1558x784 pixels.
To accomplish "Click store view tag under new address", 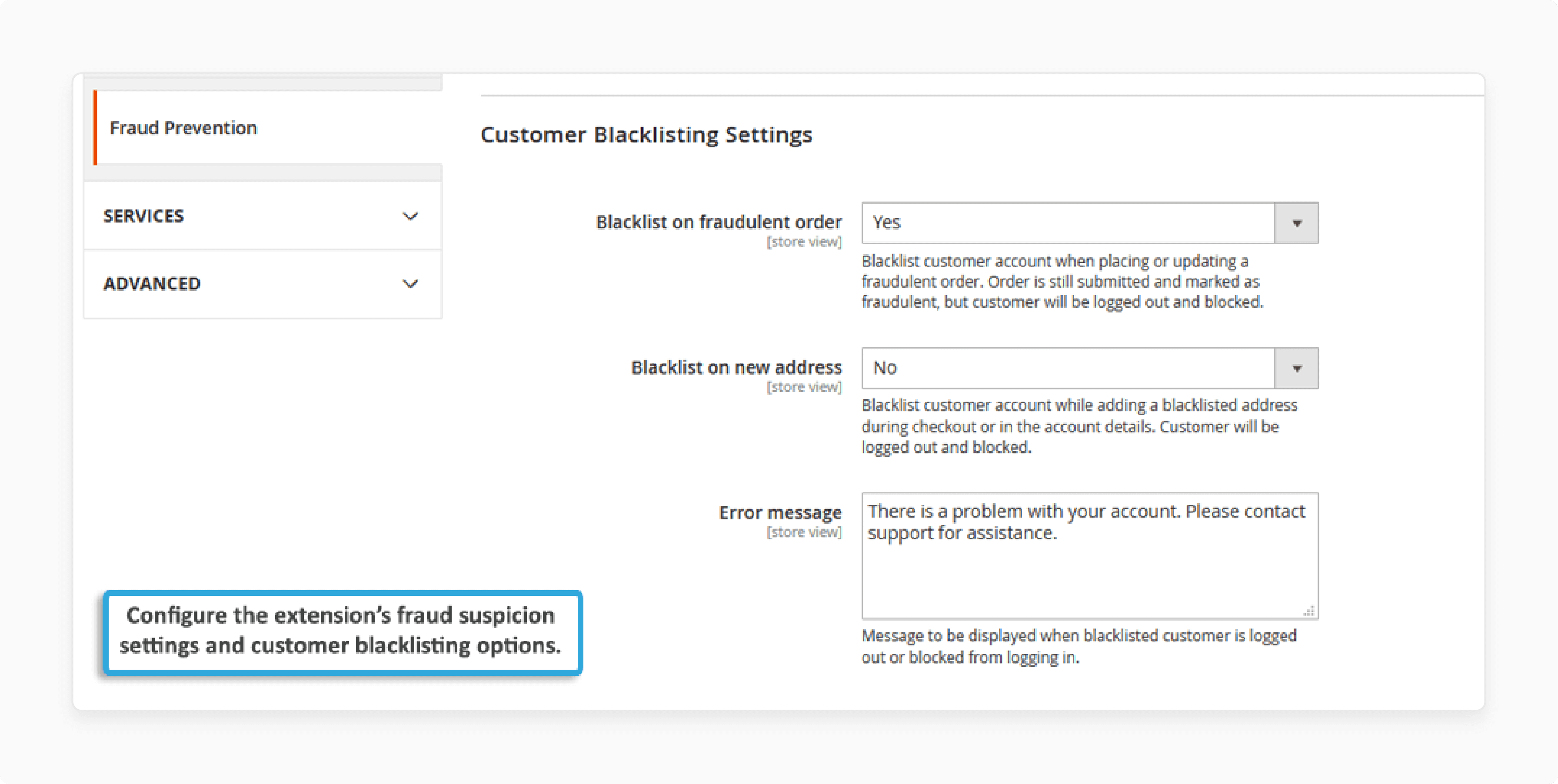I will [804, 387].
